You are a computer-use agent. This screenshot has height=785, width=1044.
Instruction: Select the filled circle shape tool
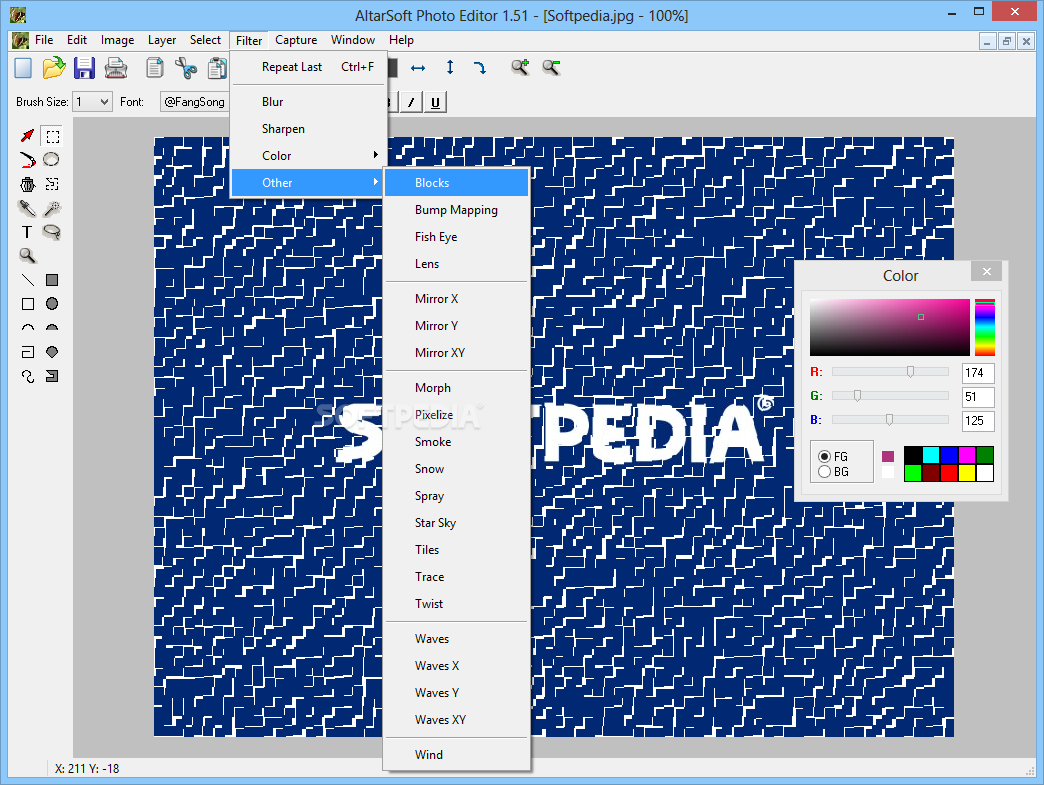click(x=52, y=304)
